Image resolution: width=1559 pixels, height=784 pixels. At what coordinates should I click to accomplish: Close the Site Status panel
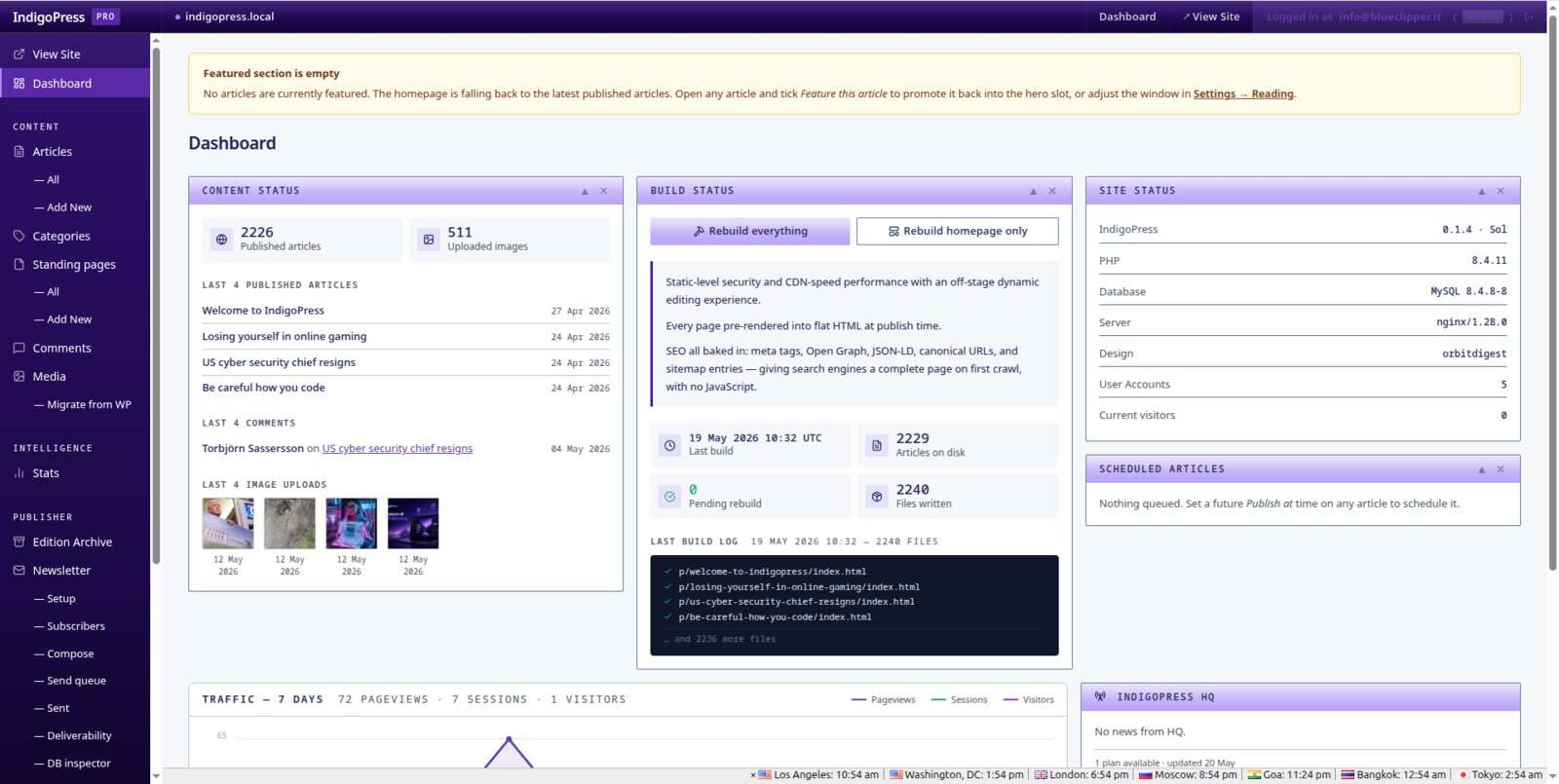point(1501,191)
